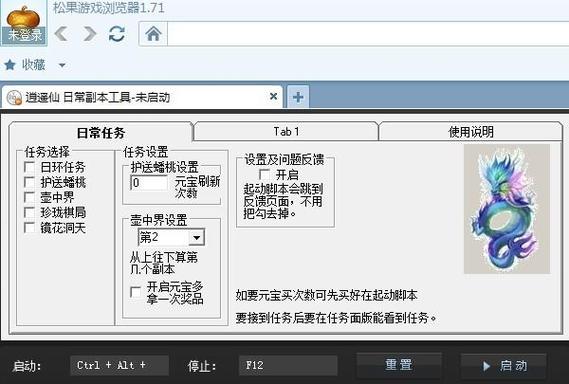The height and width of the screenshot is (384, 569).
Task: Click the 停止 hotkey field F12
Action: point(288,365)
